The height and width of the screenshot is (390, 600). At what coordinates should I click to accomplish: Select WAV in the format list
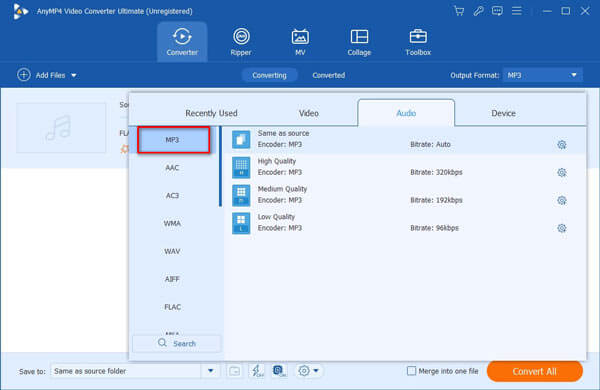tap(172, 251)
